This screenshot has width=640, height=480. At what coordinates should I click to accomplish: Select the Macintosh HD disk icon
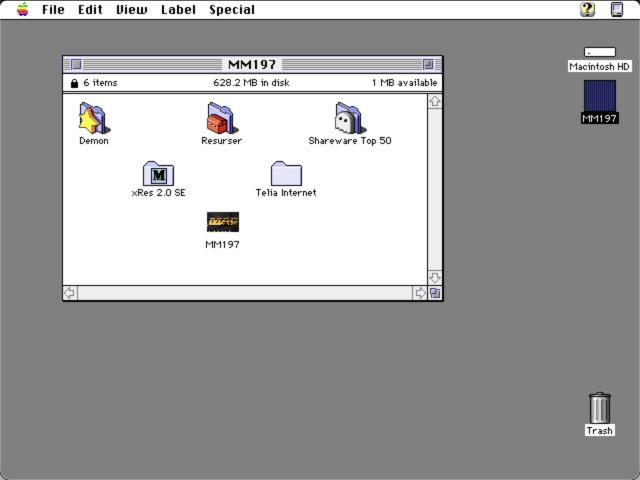[x=600, y=52]
